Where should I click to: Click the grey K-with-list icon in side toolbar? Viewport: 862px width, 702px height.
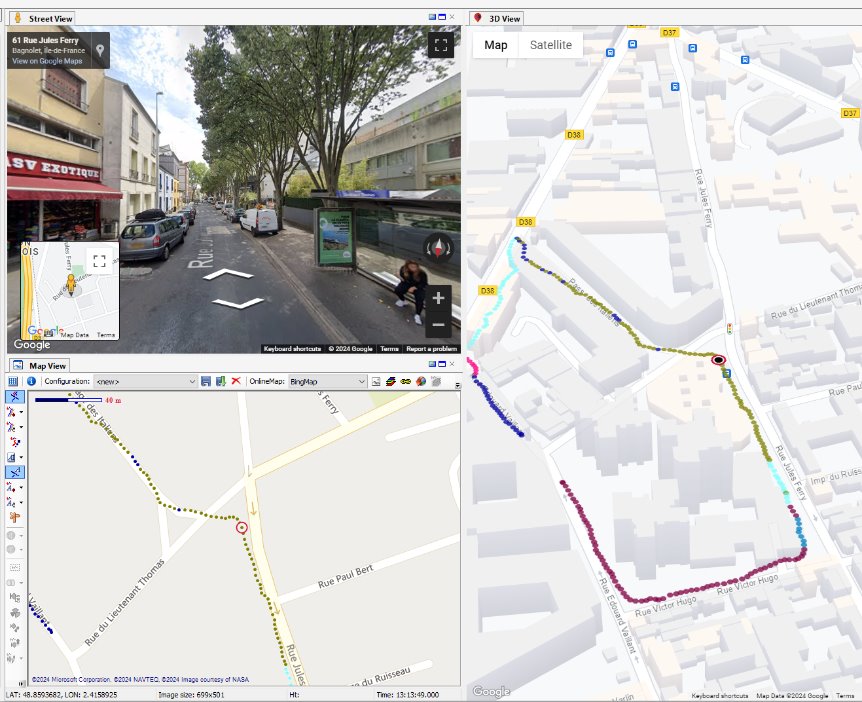click(x=14, y=598)
